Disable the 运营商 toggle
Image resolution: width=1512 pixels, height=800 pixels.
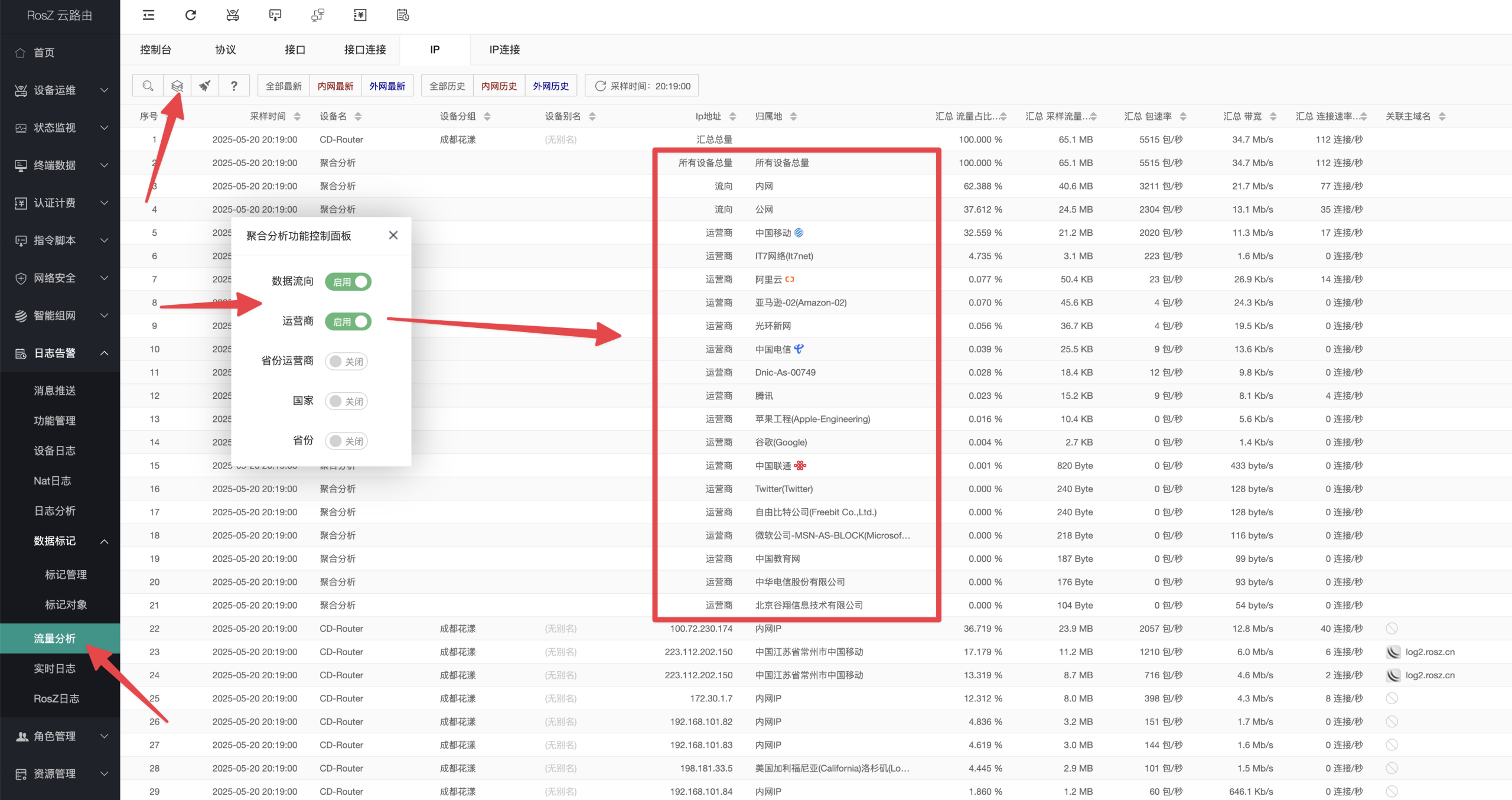tap(348, 321)
